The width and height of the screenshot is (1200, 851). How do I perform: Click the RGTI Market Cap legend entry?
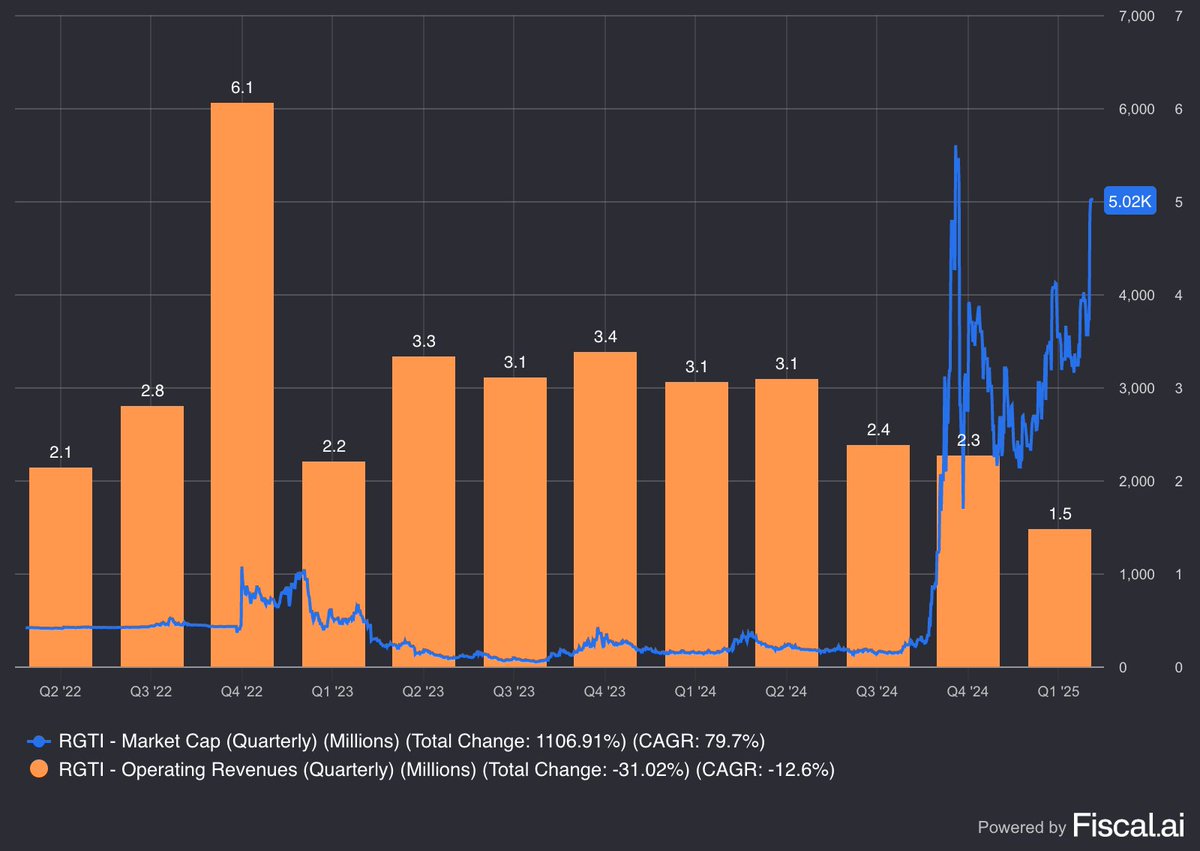coord(396,741)
